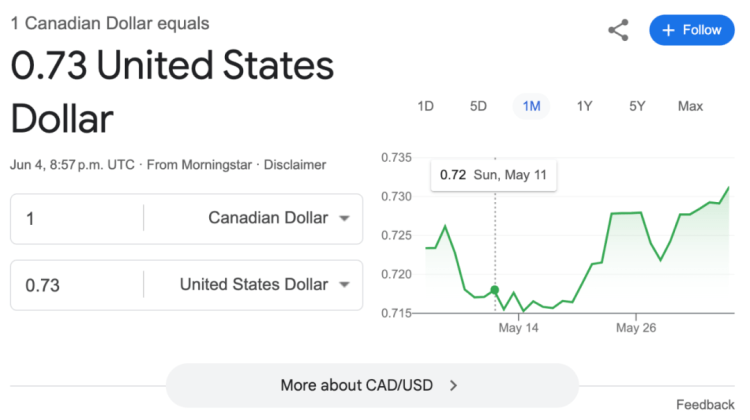750x420 pixels.
Task: Show the 1Y chart range
Action: click(x=584, y=106)
